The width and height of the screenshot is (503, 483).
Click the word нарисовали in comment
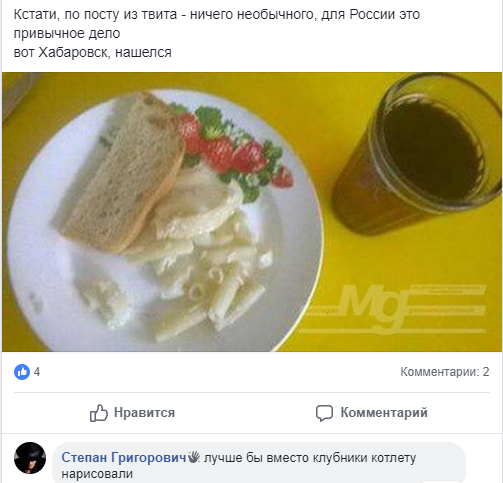(x=97, y=474)
